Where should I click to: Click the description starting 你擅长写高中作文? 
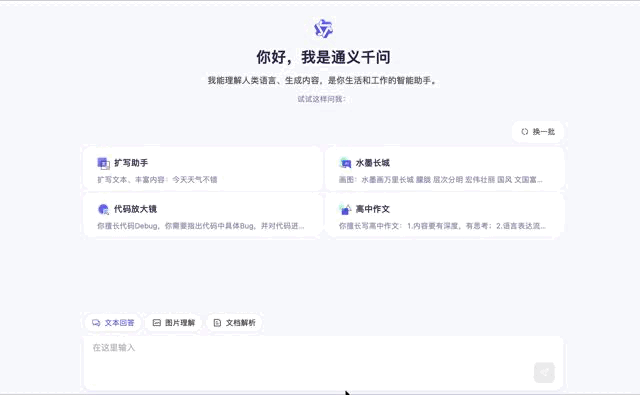[442, 226]
